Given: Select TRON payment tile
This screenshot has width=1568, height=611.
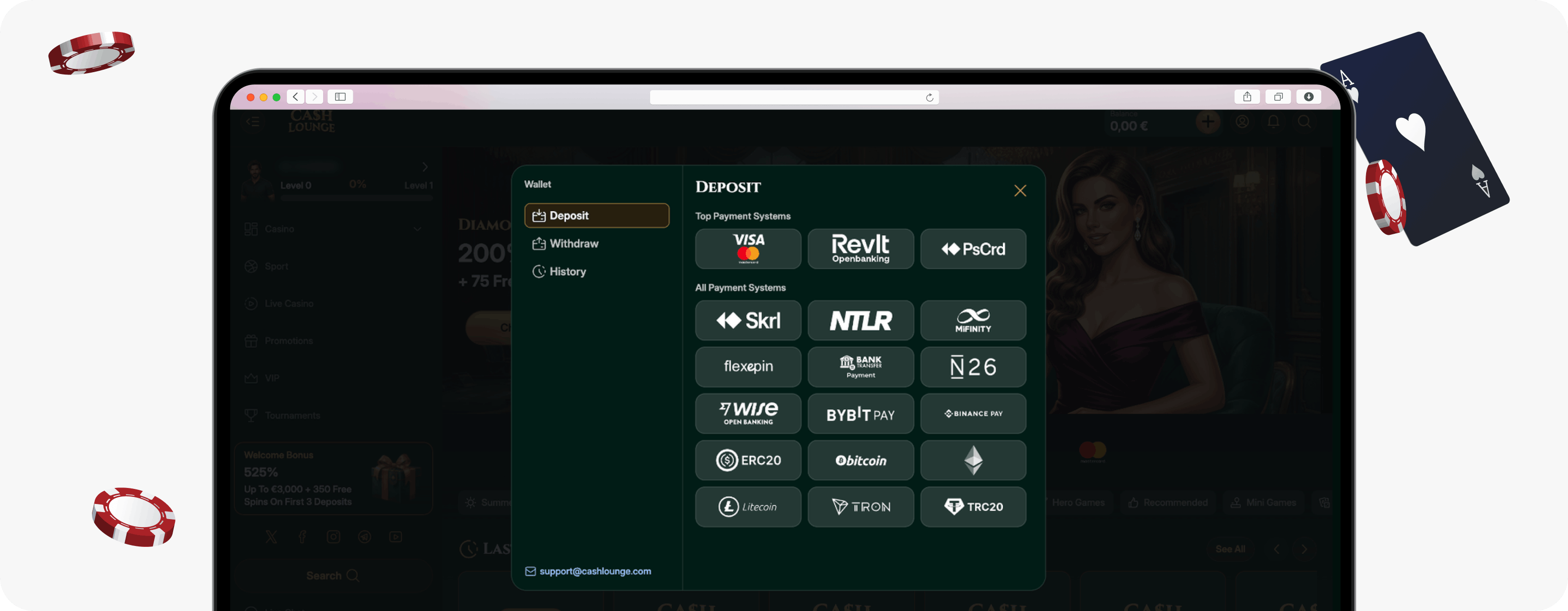Looking at the screenshot, I should coord(861,507).
